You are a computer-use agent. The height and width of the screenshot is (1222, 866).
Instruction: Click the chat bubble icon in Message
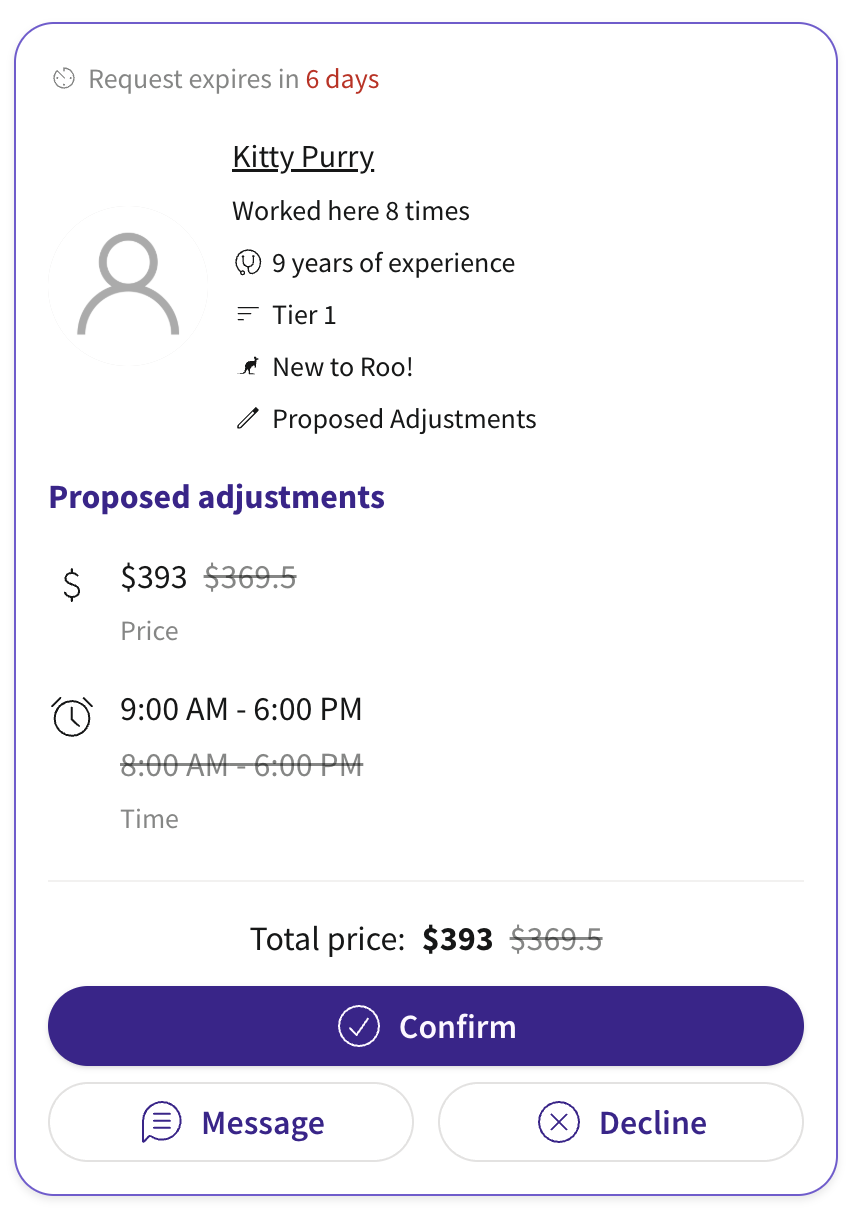[162, 1122]
